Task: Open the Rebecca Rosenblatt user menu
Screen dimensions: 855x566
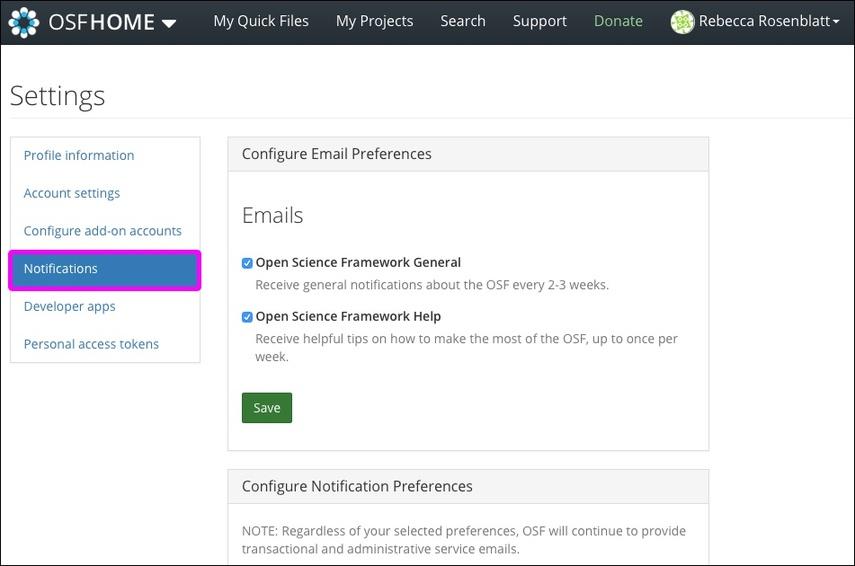Action: tap(768, 21)
